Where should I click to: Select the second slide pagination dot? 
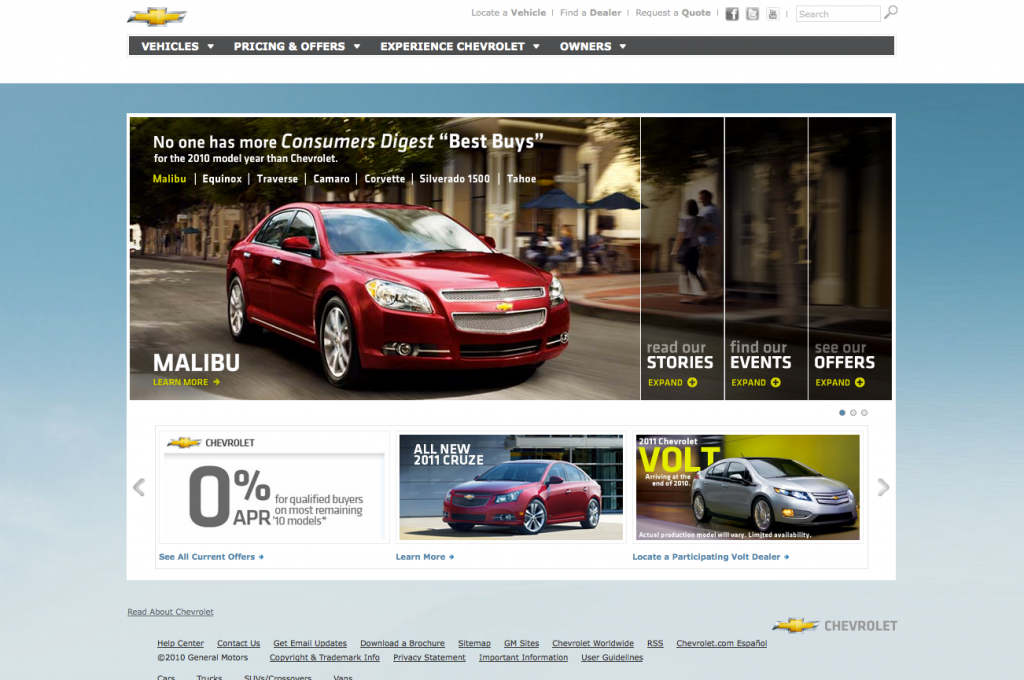853,413
